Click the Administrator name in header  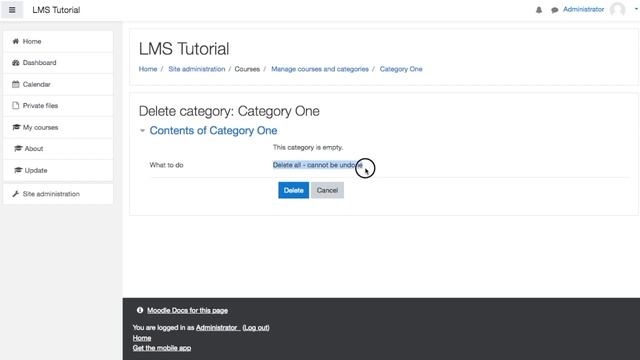click(583, 9)
